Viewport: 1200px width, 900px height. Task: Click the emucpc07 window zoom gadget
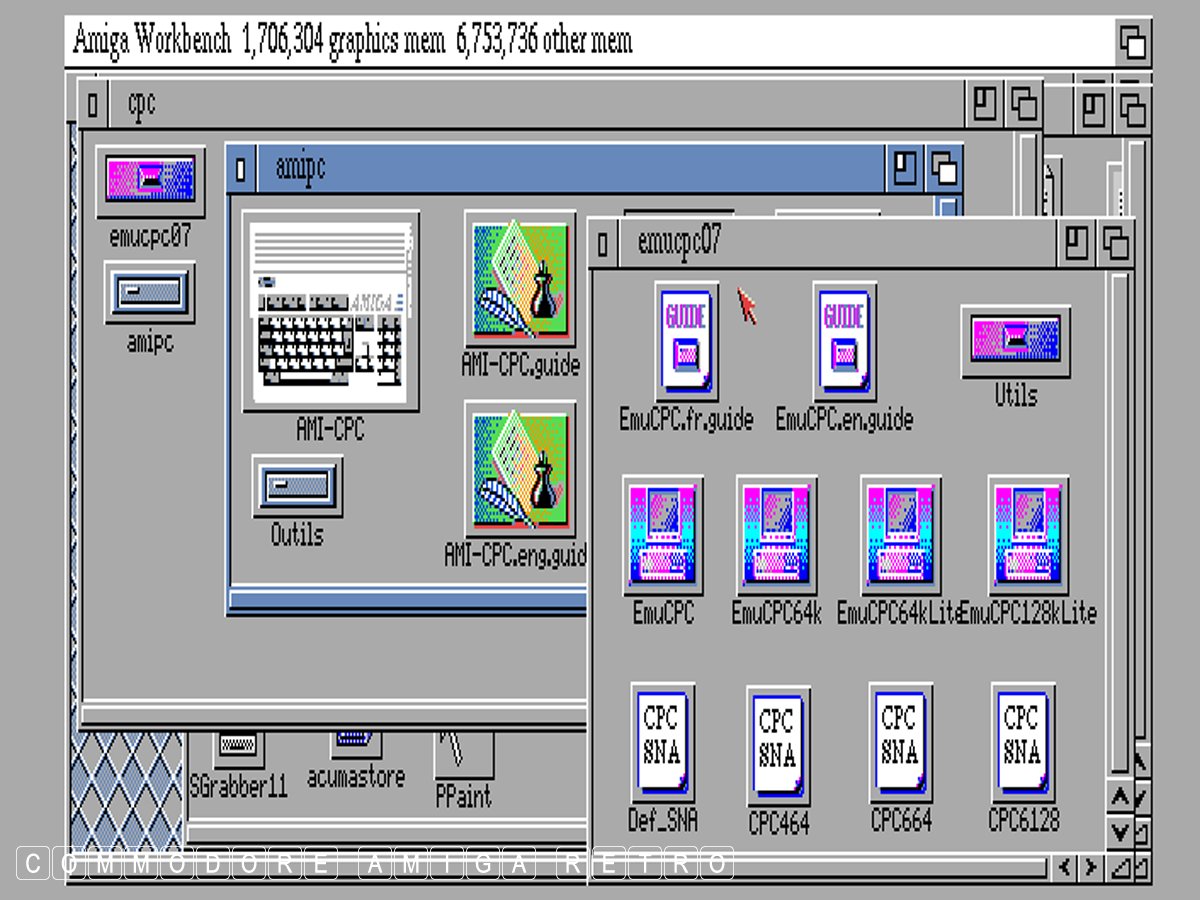[1077, 244]
